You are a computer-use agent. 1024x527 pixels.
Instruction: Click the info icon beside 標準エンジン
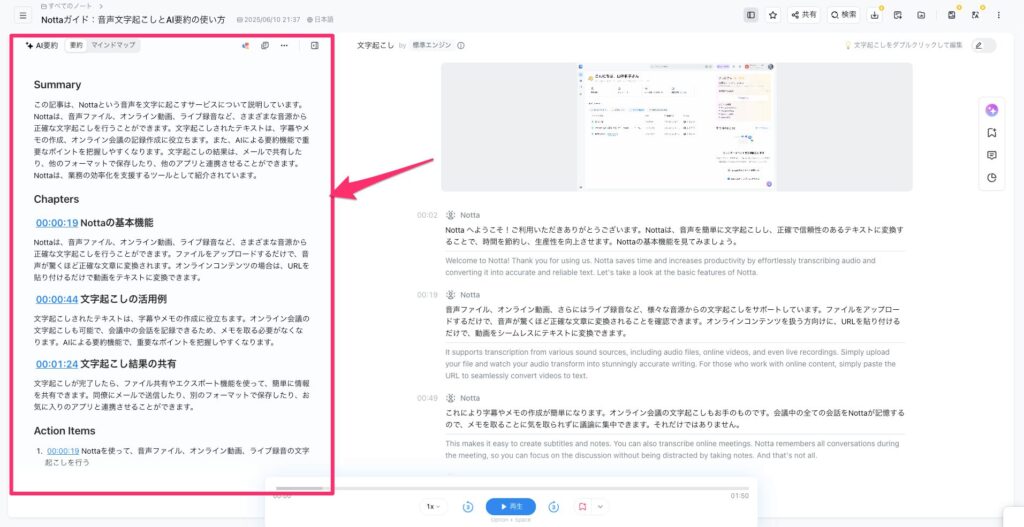(x=460, y=46)
